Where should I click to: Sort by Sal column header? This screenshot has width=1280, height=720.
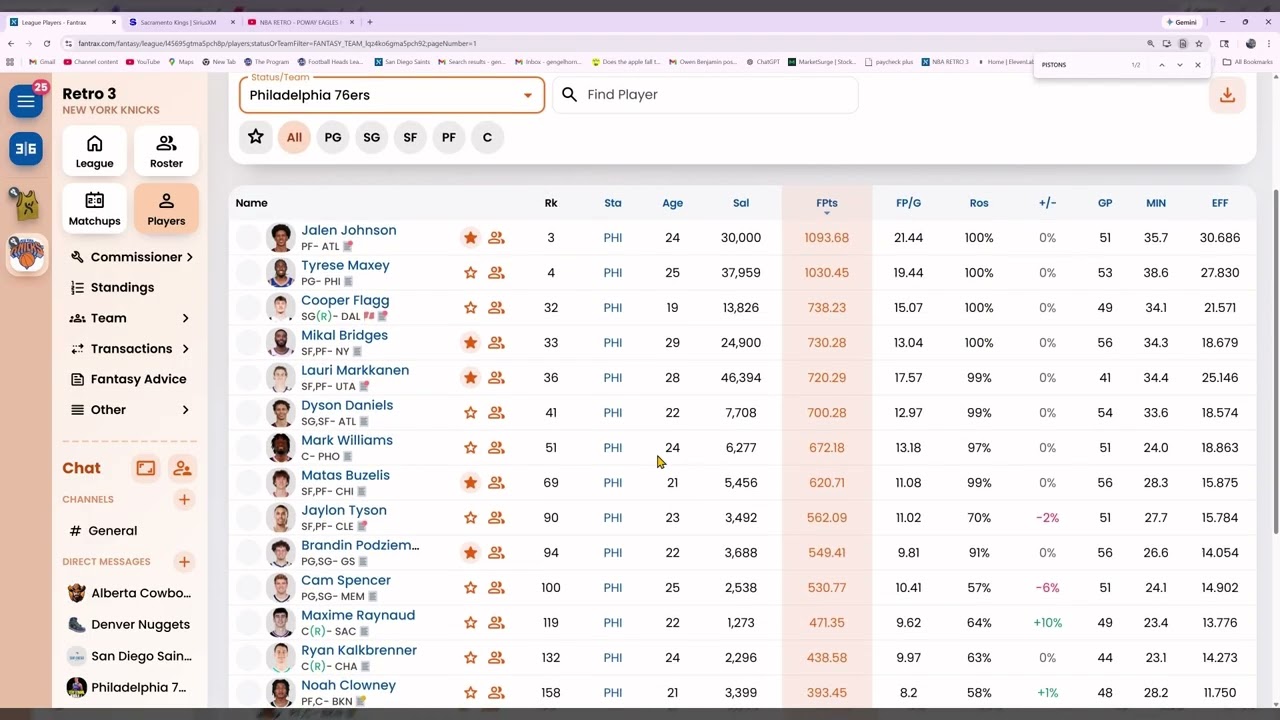coord(741,203)
